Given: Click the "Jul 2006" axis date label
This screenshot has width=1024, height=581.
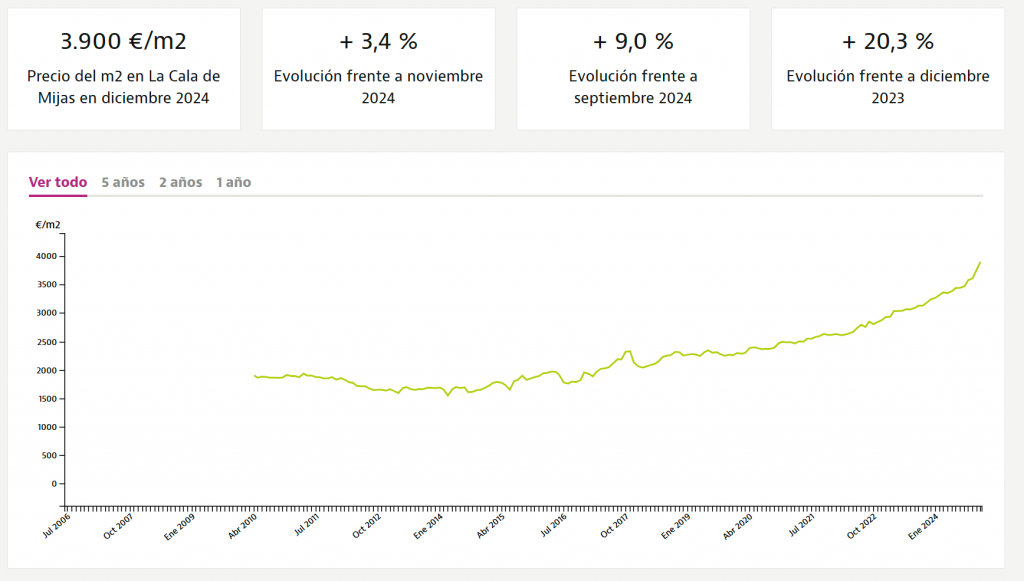Looking at the screenshot, I should point(56,526).
